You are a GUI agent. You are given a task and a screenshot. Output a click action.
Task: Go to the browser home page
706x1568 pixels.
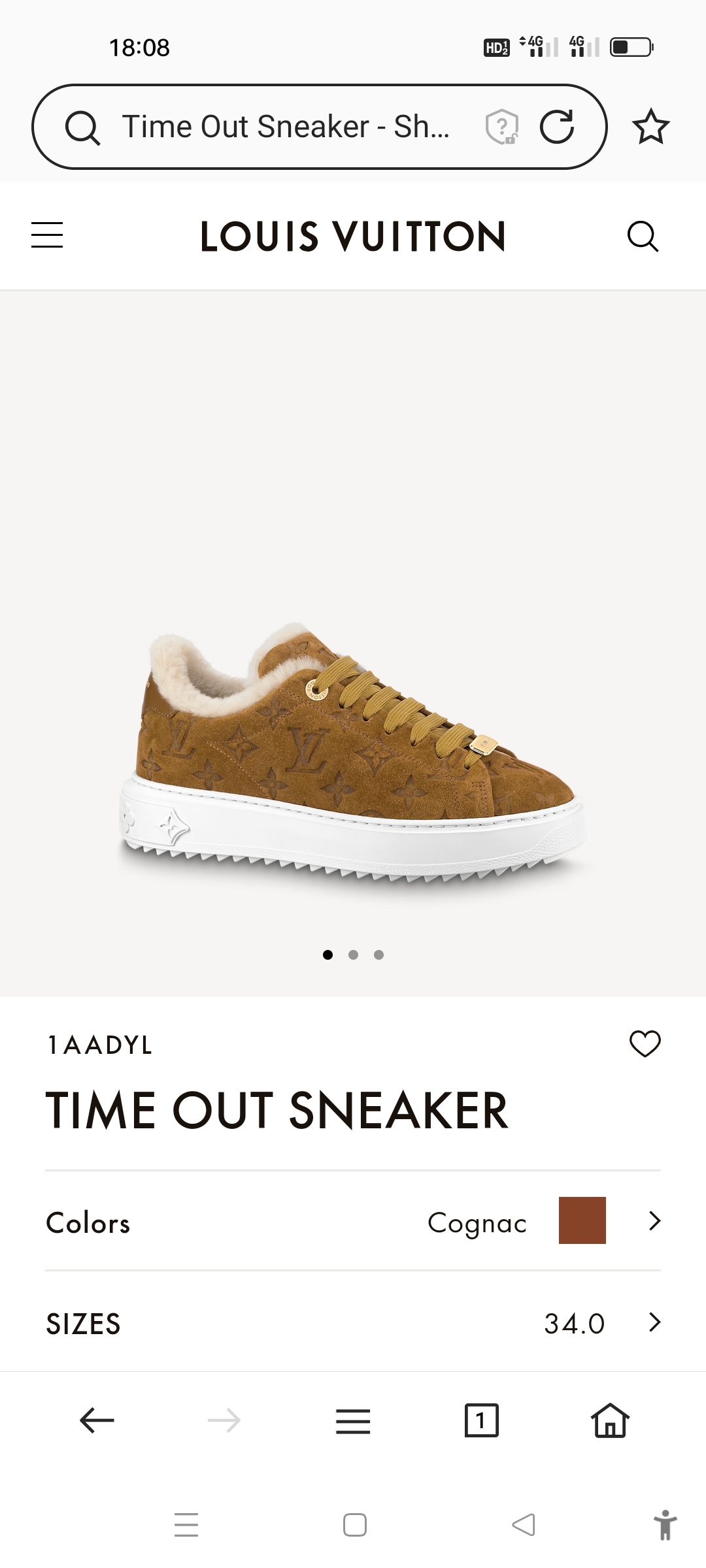[x=610, y=1420]
